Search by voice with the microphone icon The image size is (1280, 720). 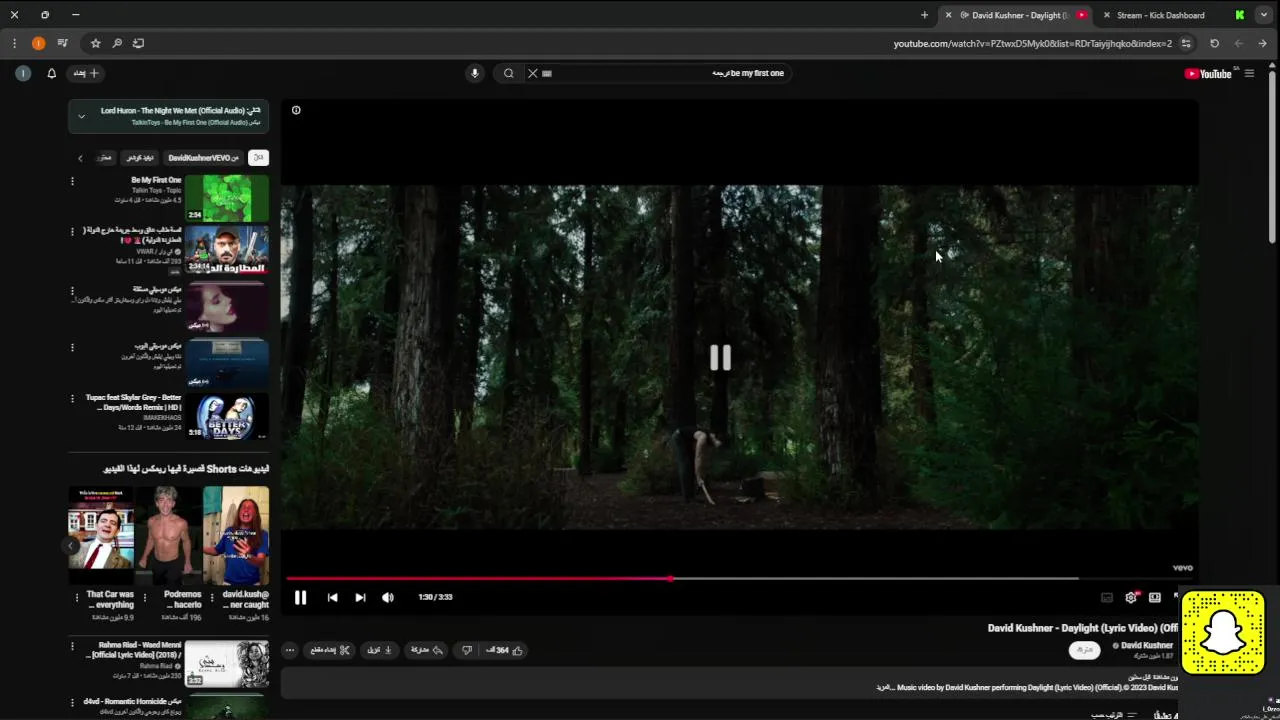coord(475,73)
